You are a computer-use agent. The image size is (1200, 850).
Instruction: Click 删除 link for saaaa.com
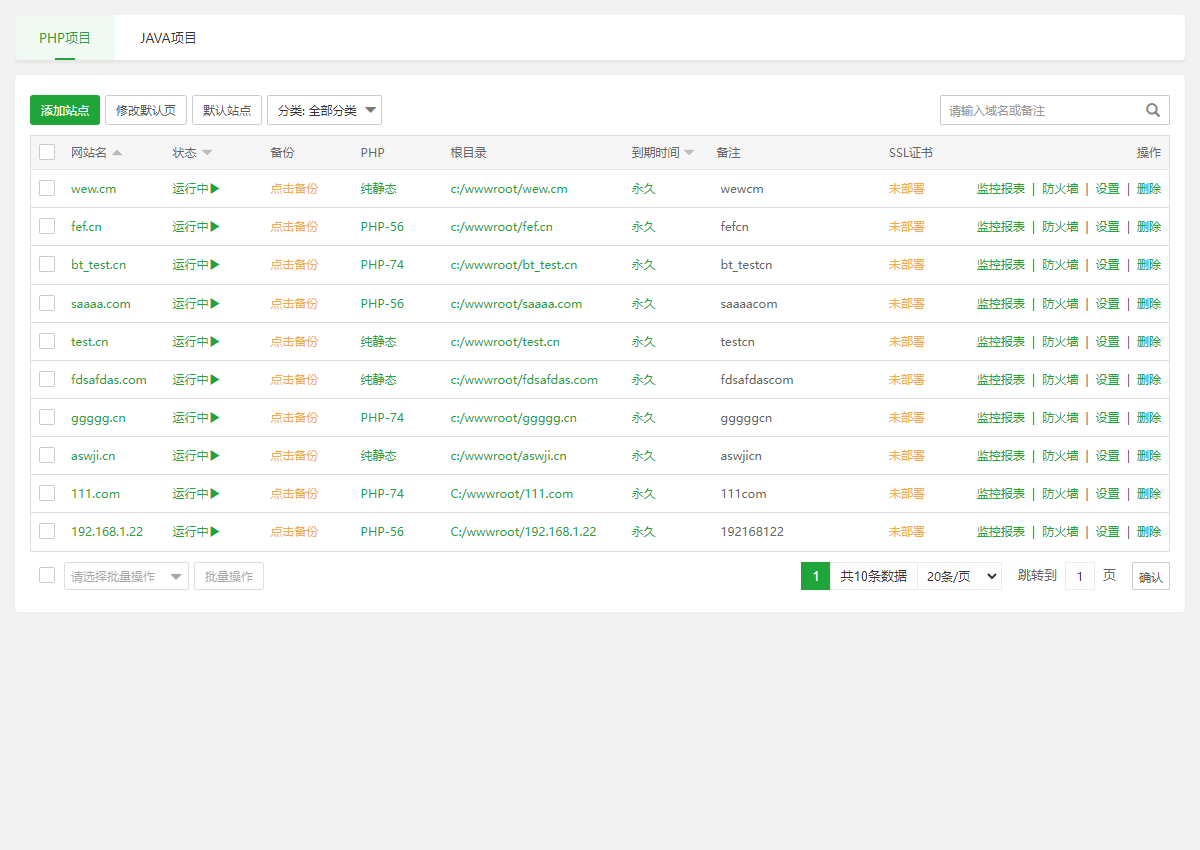click(x=1149, y=303)
